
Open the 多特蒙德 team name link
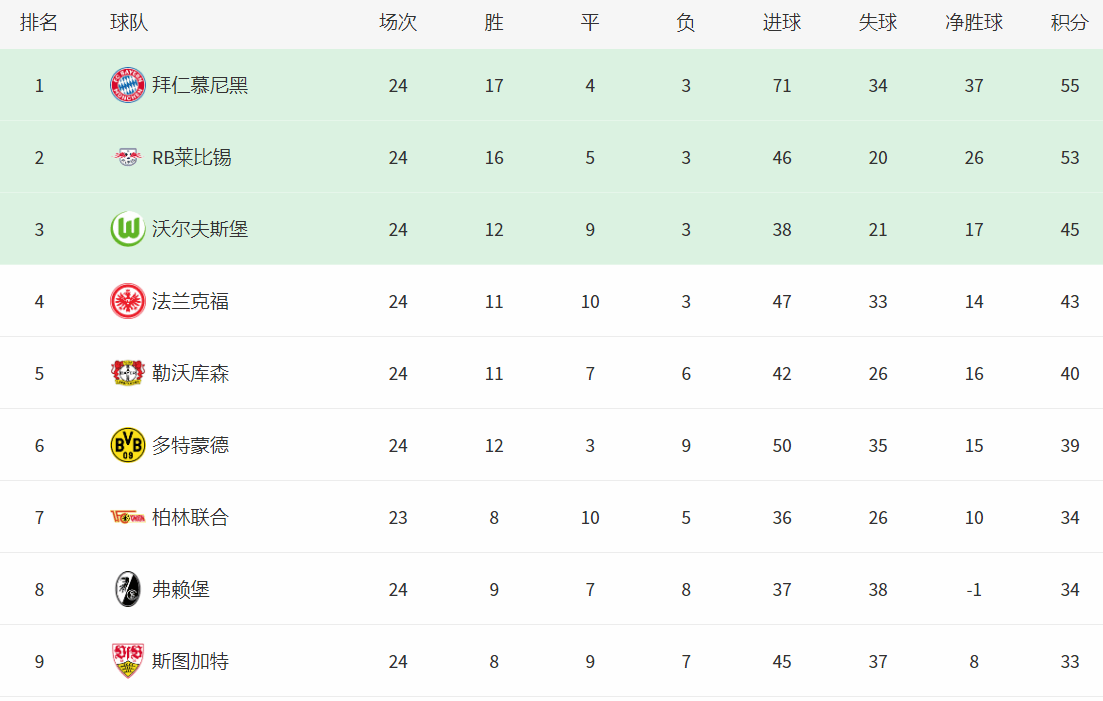tap(191, 446)
